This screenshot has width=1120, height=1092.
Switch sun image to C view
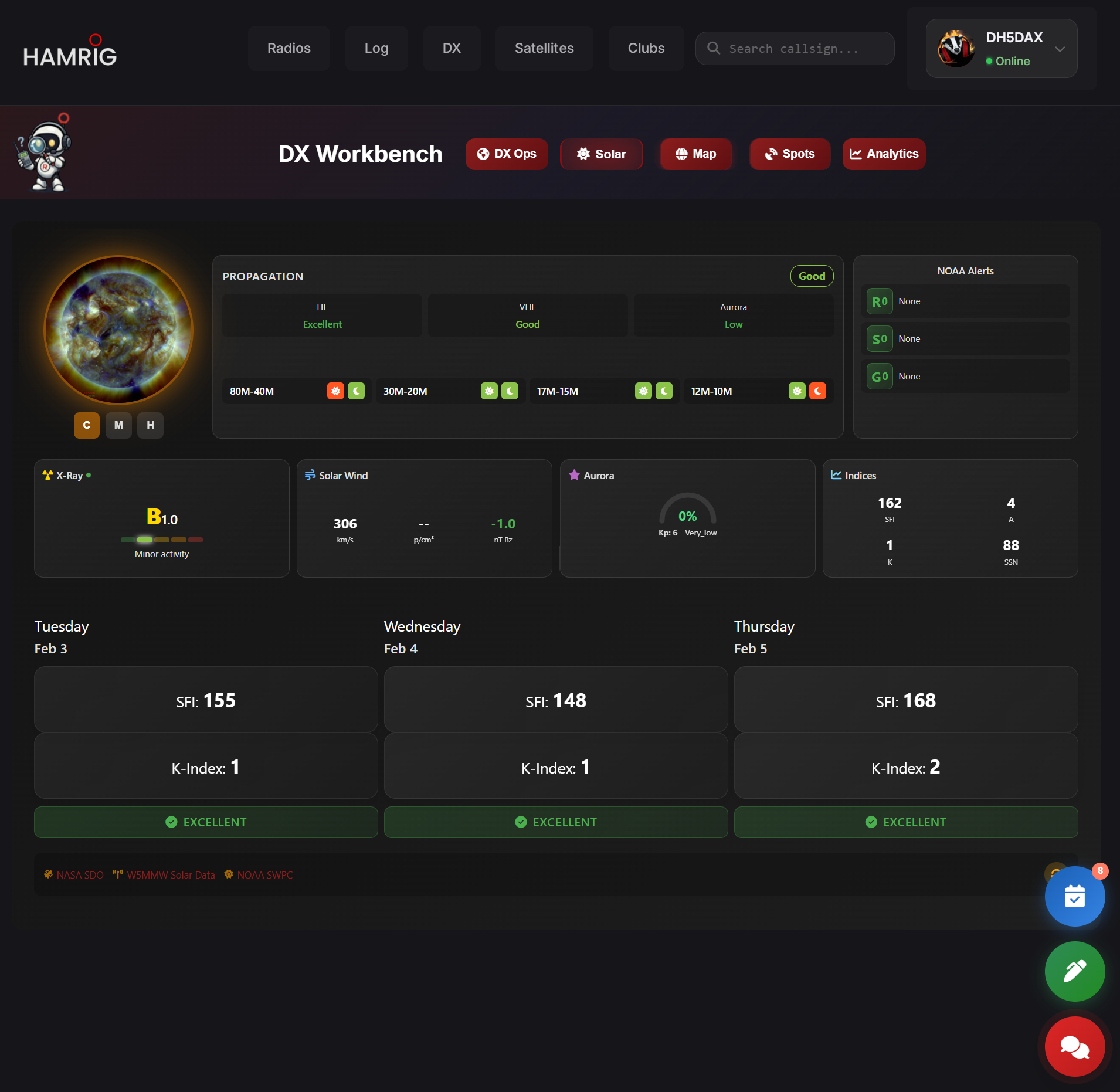(87, 425)
